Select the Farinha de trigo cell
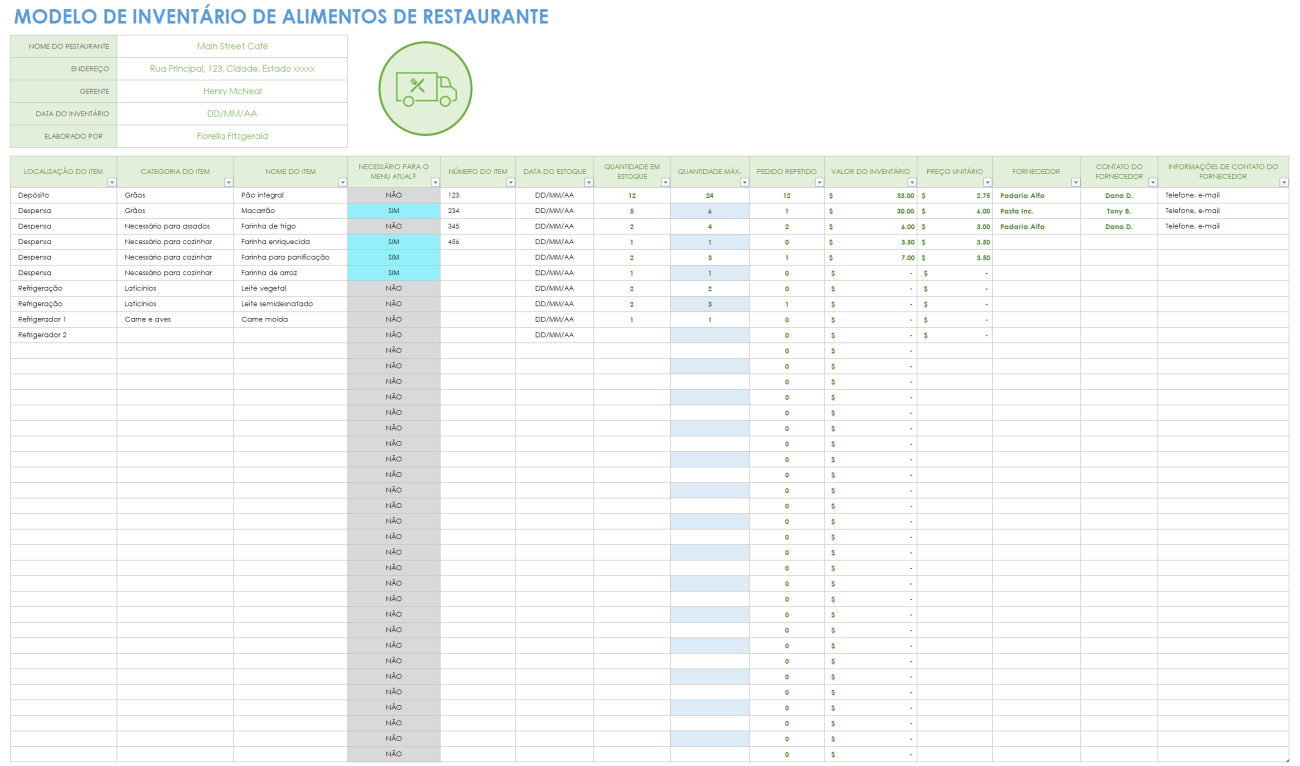Image resolution: width=1300 pixels, height=766 pixels. pyautogui.click(x=290, y=226)
